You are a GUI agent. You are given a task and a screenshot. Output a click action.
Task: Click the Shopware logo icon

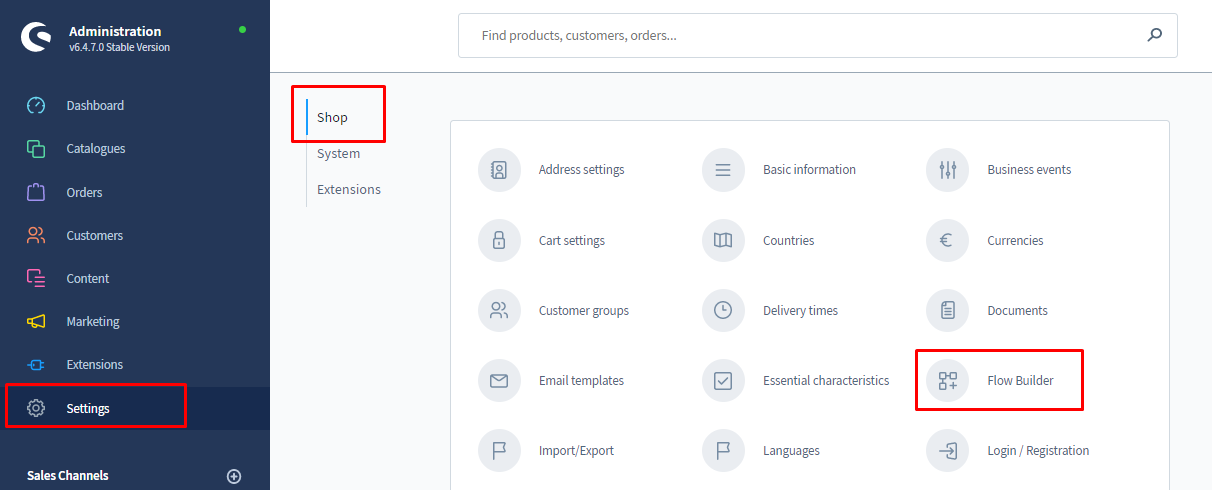pos(36,37)
